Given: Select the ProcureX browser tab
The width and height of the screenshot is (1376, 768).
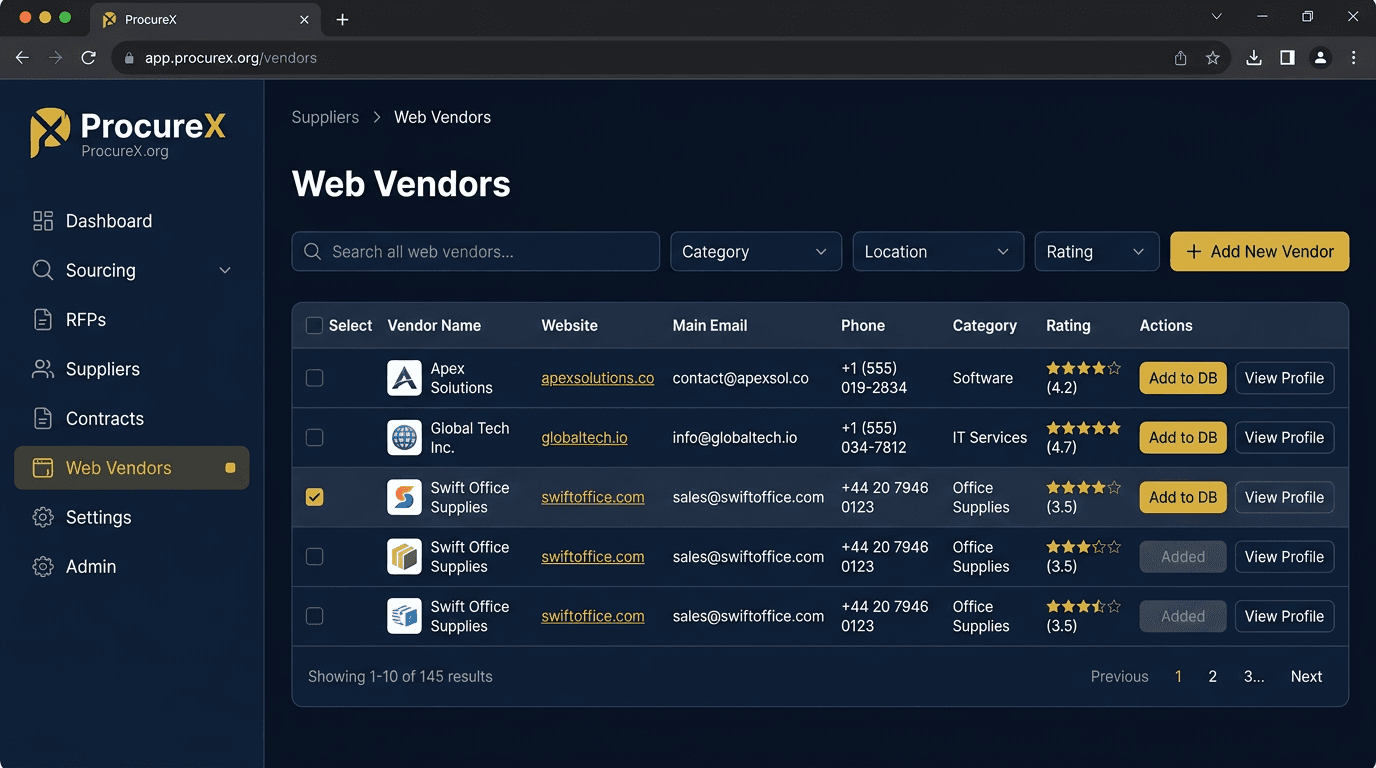Looking at the screenshot, I should pyautogui.click(x=205, y=19).
